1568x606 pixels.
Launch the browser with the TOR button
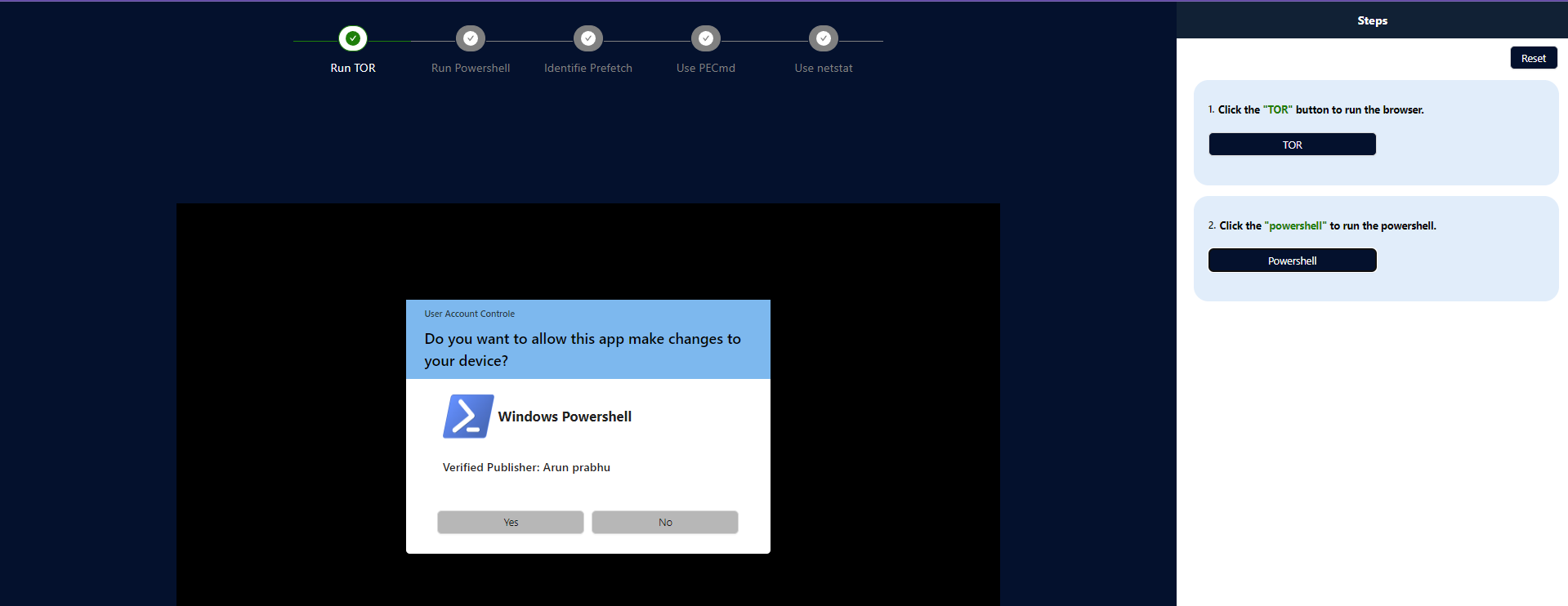(1292, 145)
